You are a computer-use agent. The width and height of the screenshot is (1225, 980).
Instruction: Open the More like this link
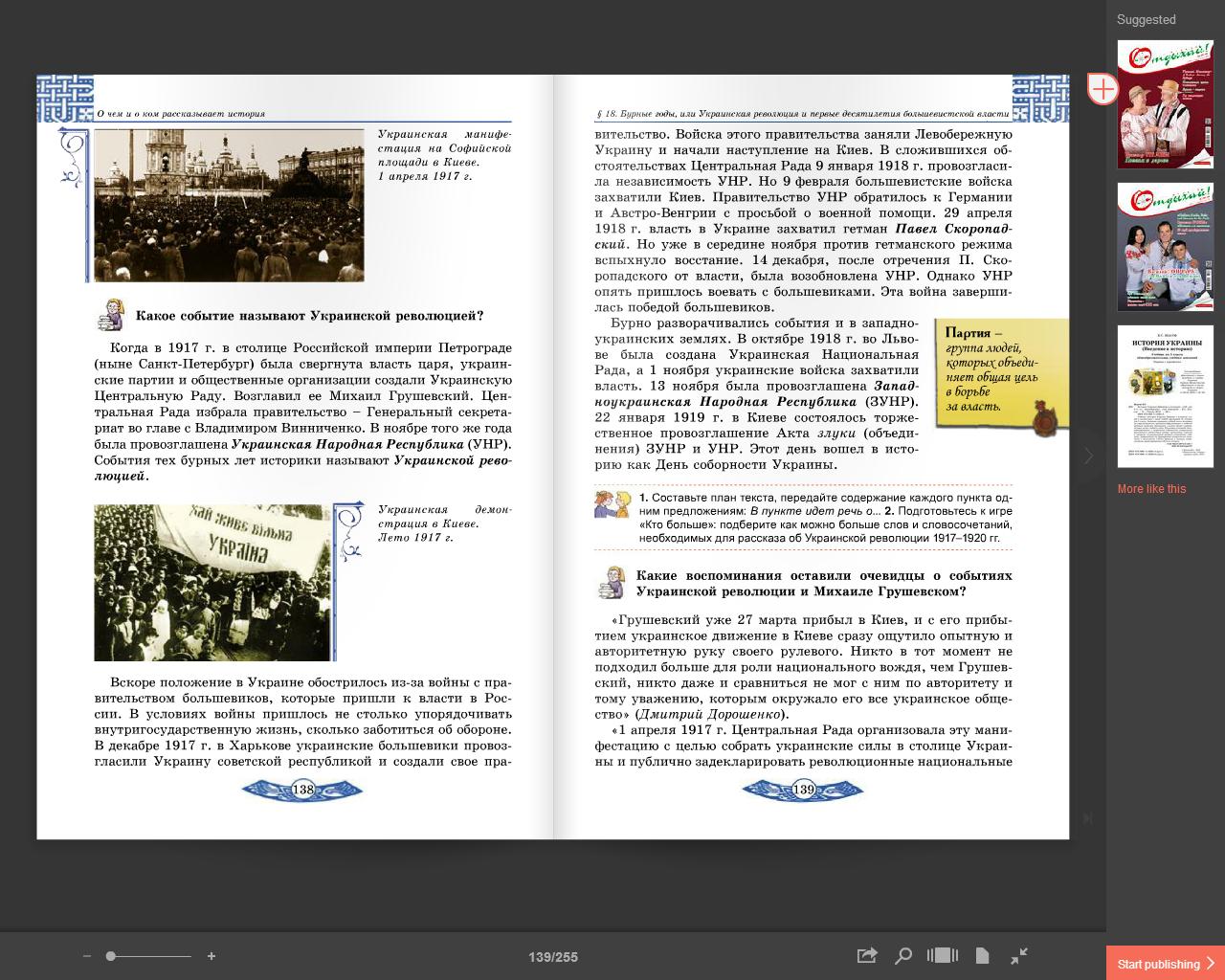tap(1151, 489)
